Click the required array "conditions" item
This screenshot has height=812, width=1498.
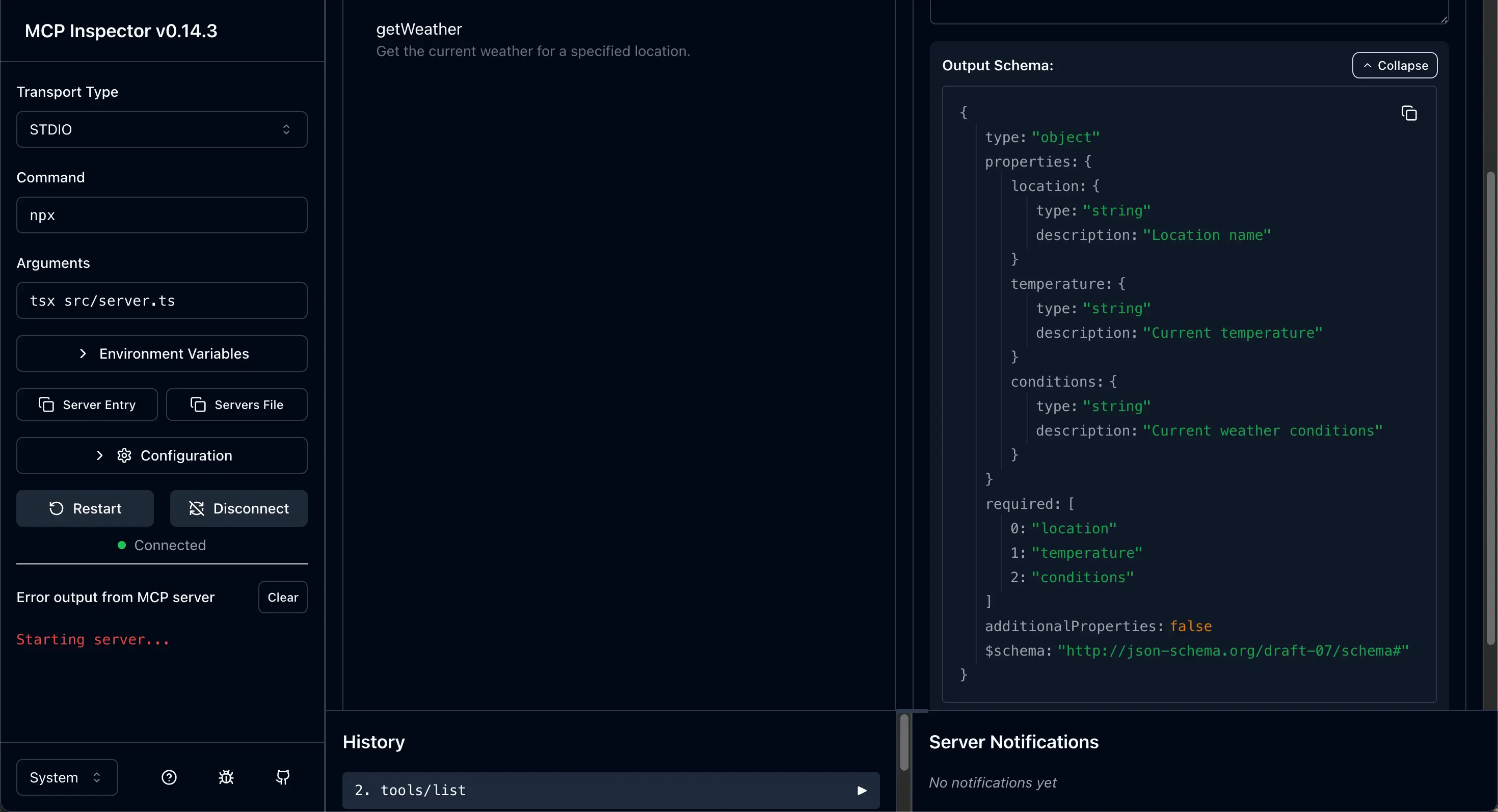1082,577
